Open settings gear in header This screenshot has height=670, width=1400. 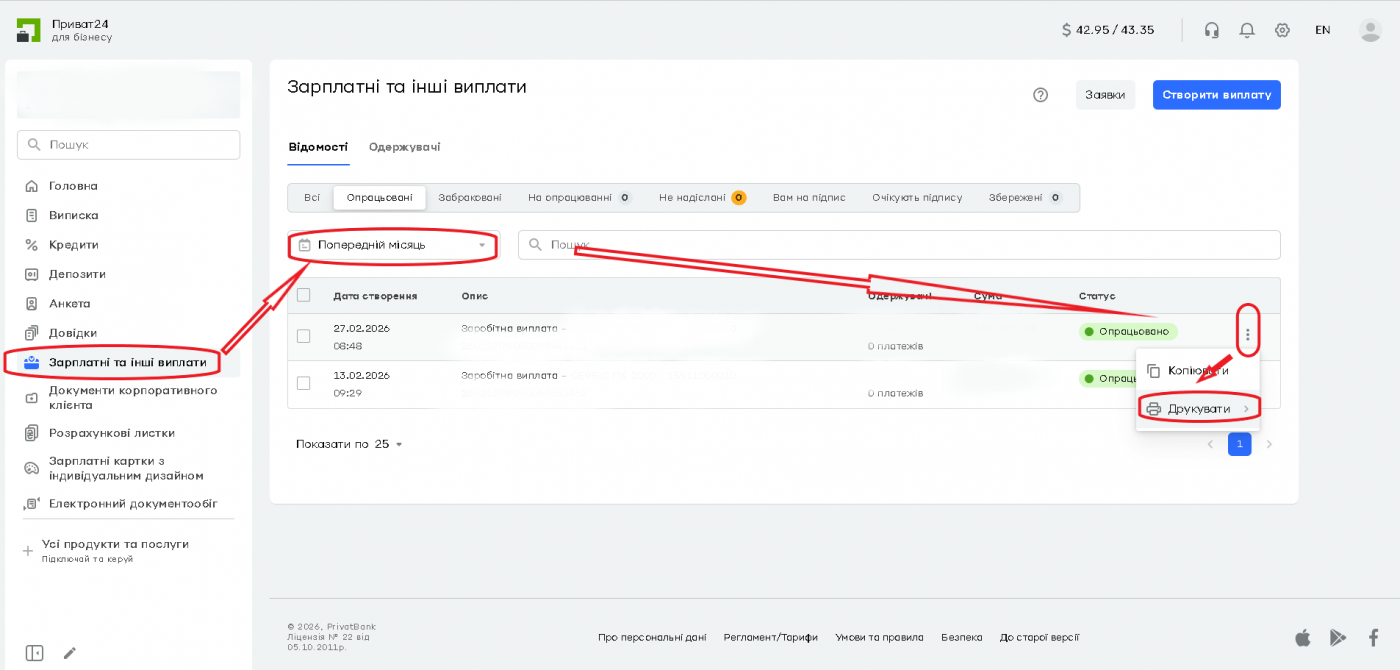[x=1282, y=30]
